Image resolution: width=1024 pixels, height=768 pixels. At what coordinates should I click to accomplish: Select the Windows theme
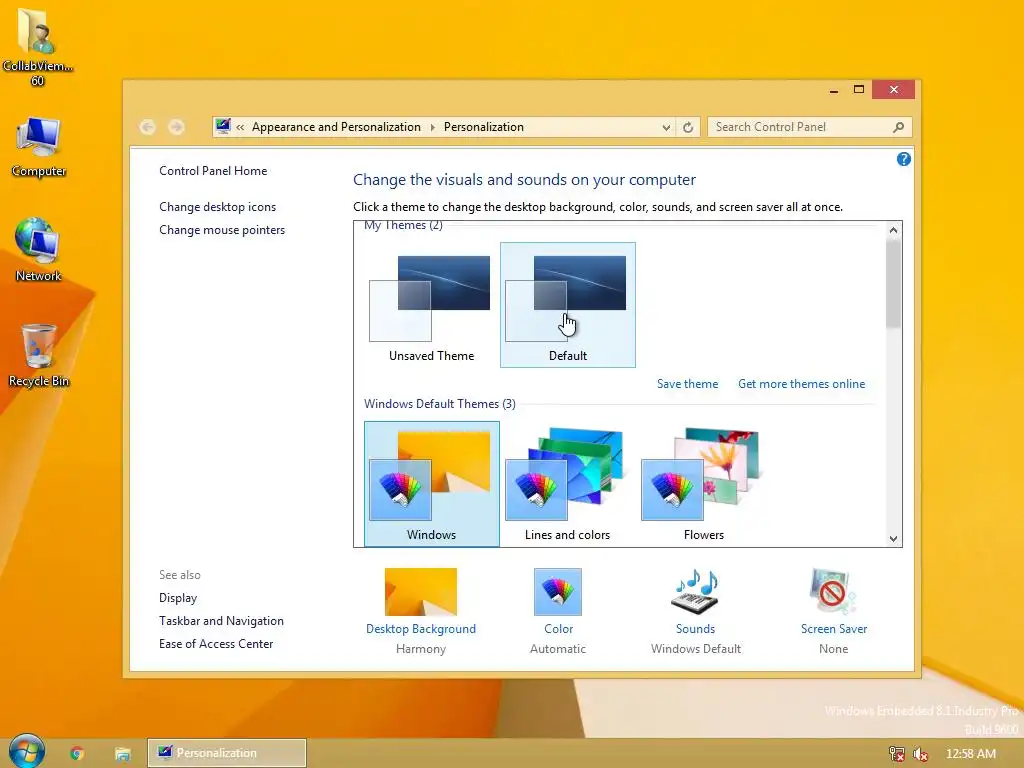pos(431,484)
